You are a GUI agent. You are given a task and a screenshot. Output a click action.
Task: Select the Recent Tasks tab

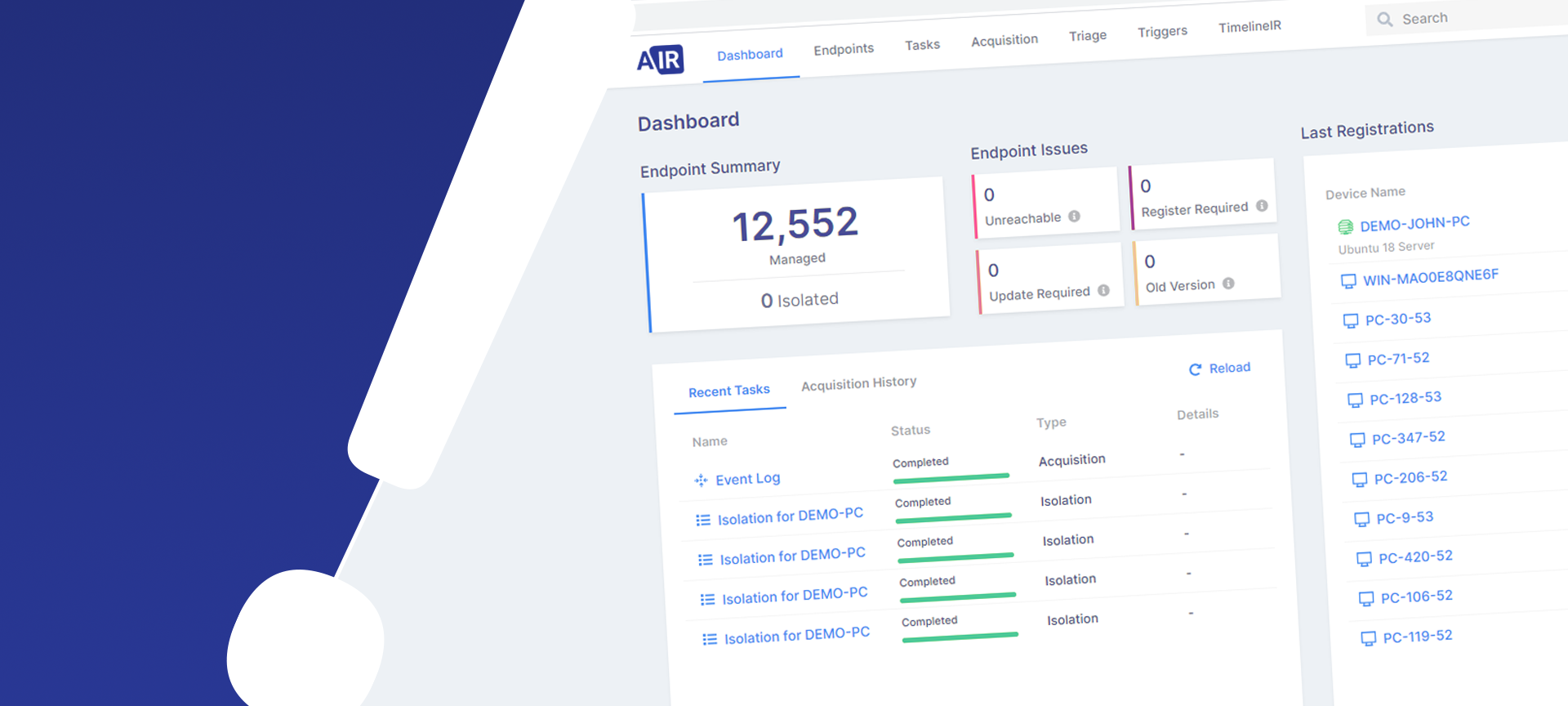(729, 391)
